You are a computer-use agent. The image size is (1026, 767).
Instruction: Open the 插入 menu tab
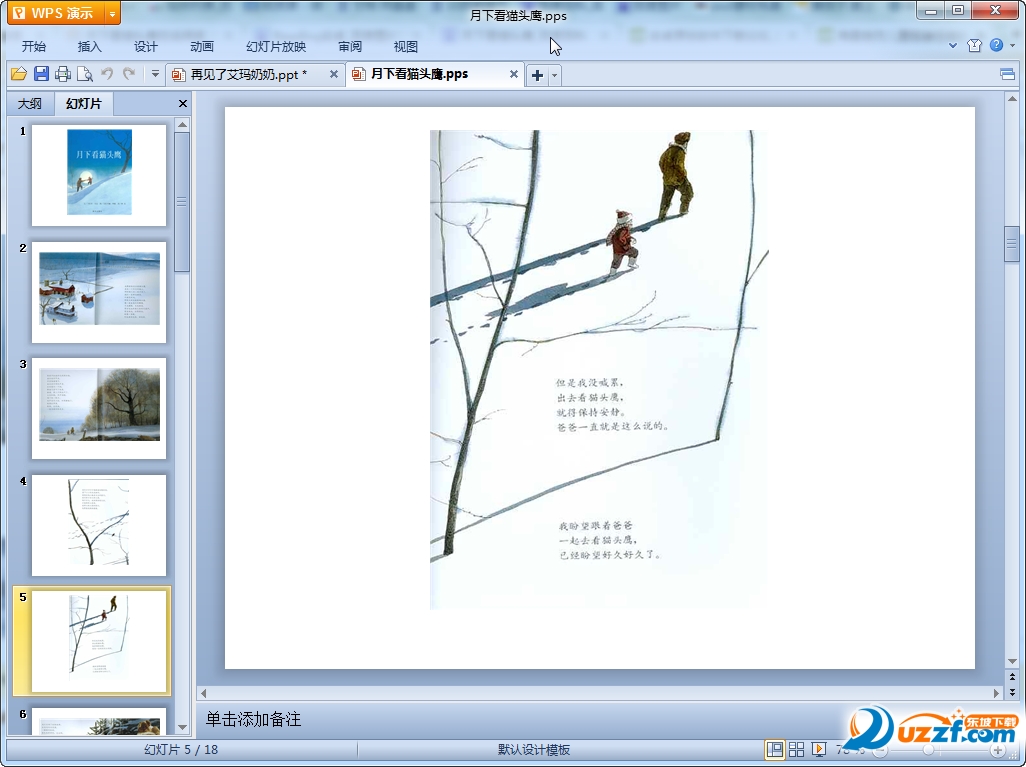[x=90, y=46]
